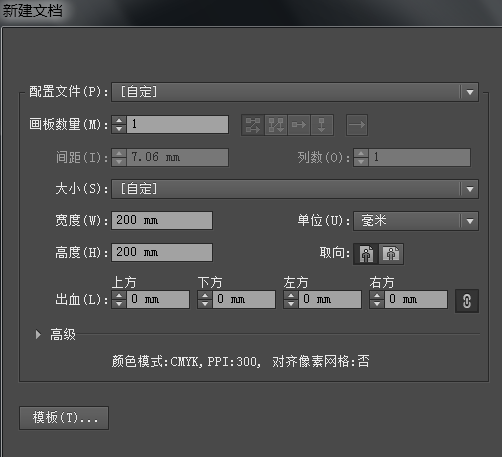Expand the 高级 advanced section
This screenshot has width=502, height=457.
click(38, 334)
